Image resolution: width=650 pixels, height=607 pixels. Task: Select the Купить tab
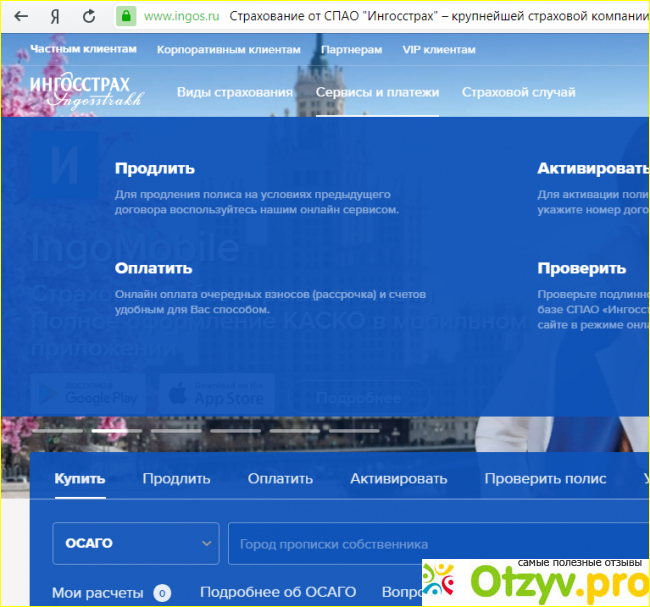coord(80,478)
